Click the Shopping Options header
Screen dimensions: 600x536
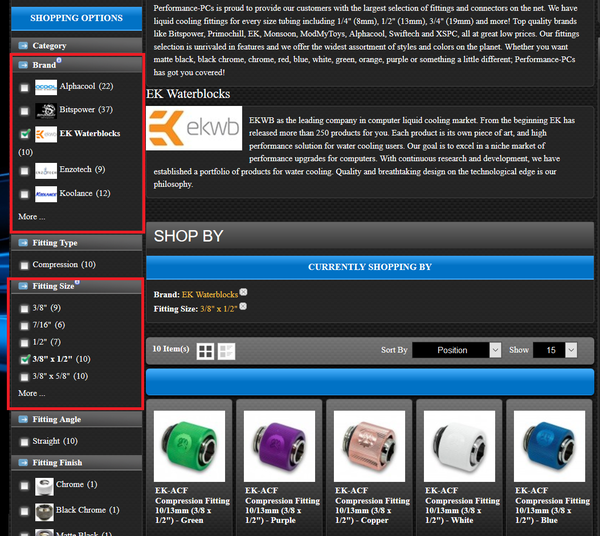tap(77, 18)
